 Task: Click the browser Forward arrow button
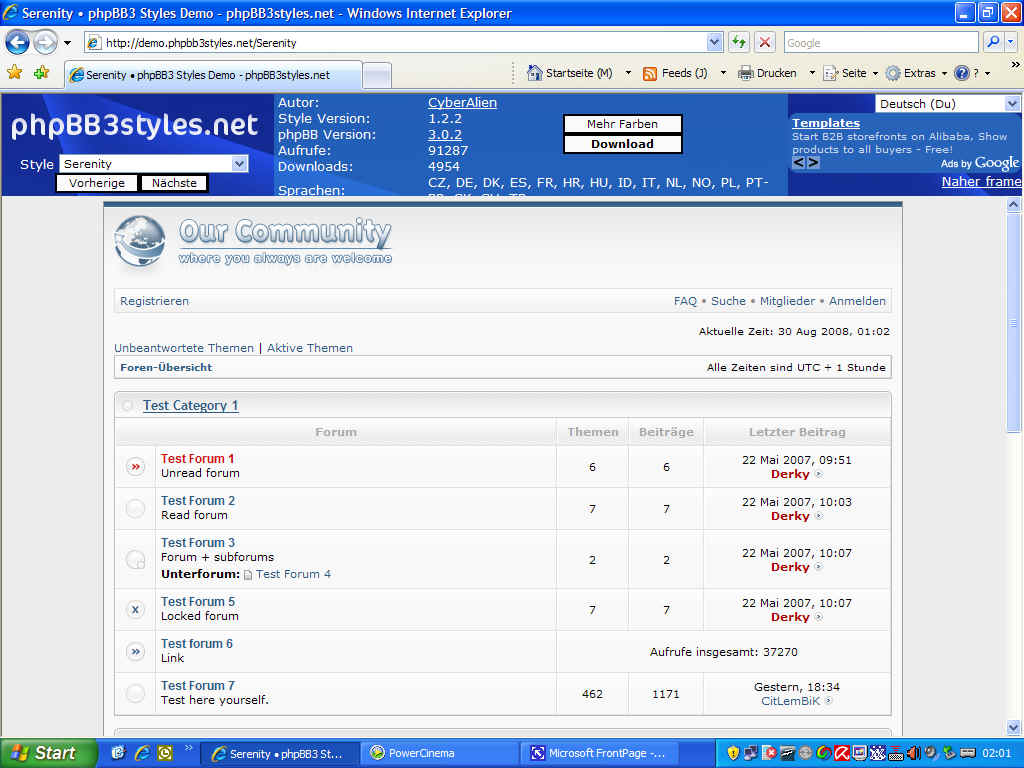[45, 42]
